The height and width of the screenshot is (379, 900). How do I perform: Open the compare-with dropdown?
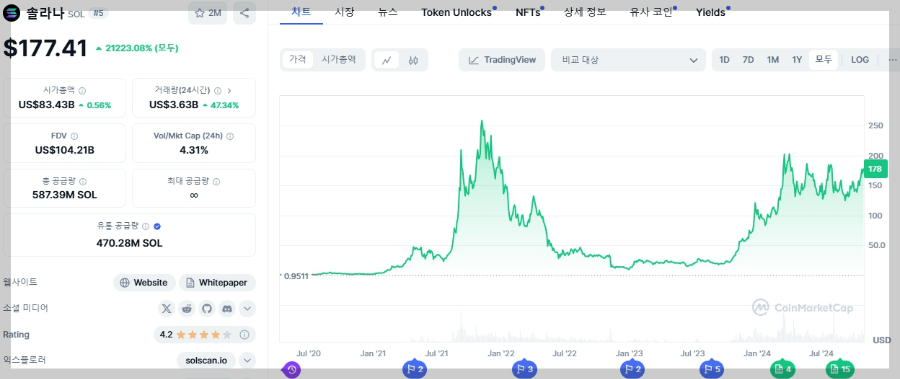click(x=628, y=60)
